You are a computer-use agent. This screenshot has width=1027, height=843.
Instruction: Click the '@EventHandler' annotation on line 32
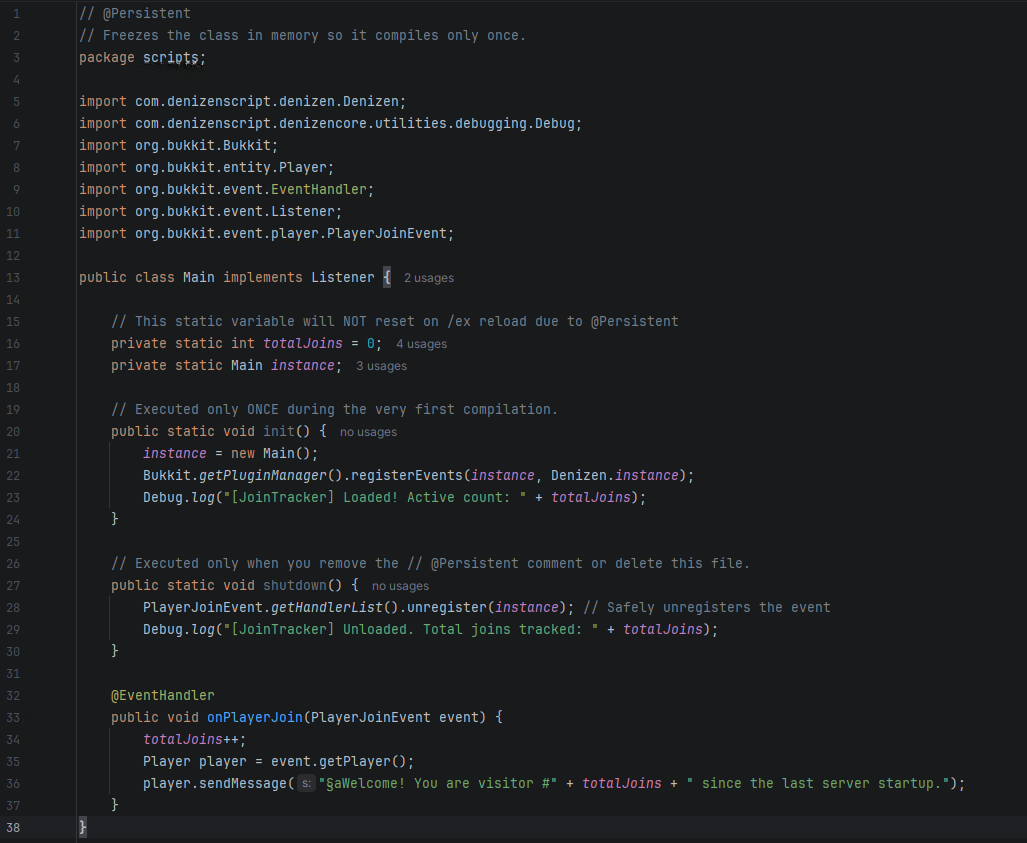pos(162,696)
